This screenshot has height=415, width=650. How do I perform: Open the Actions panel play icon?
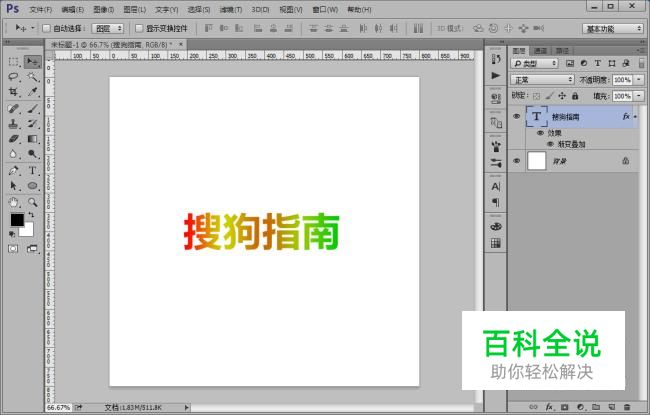click(496, 75)
